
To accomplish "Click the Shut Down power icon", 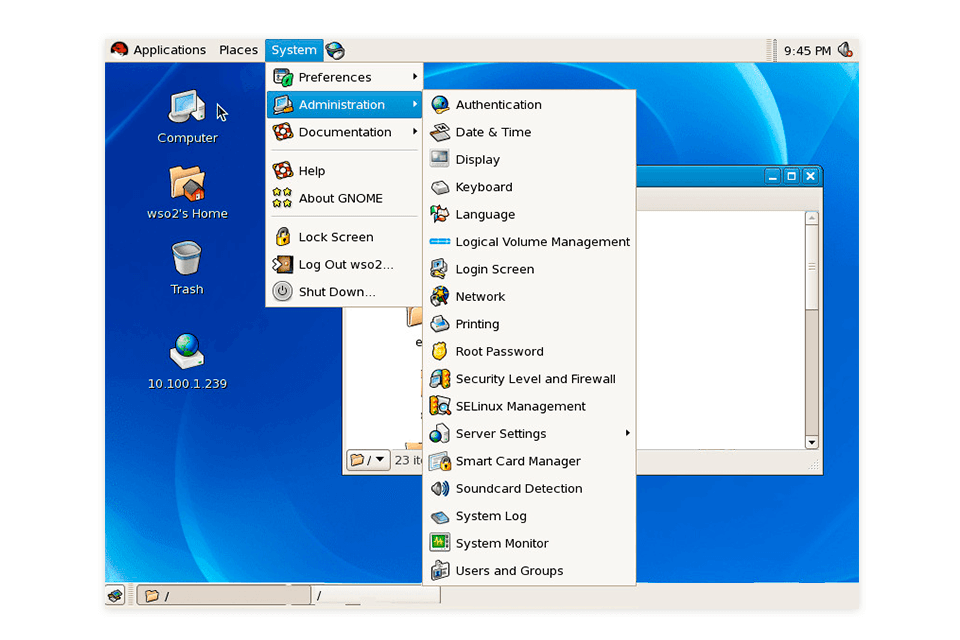I will [282, 291].
